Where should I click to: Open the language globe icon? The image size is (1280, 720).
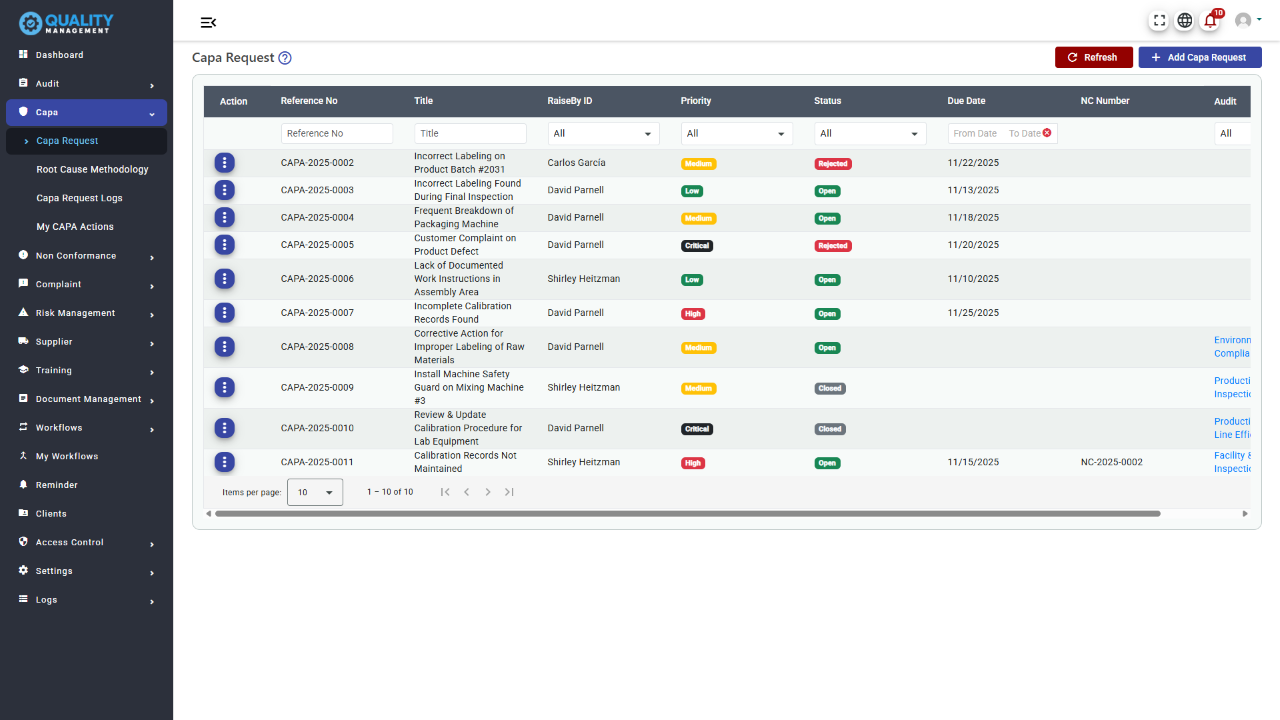tap(1184, 20)
